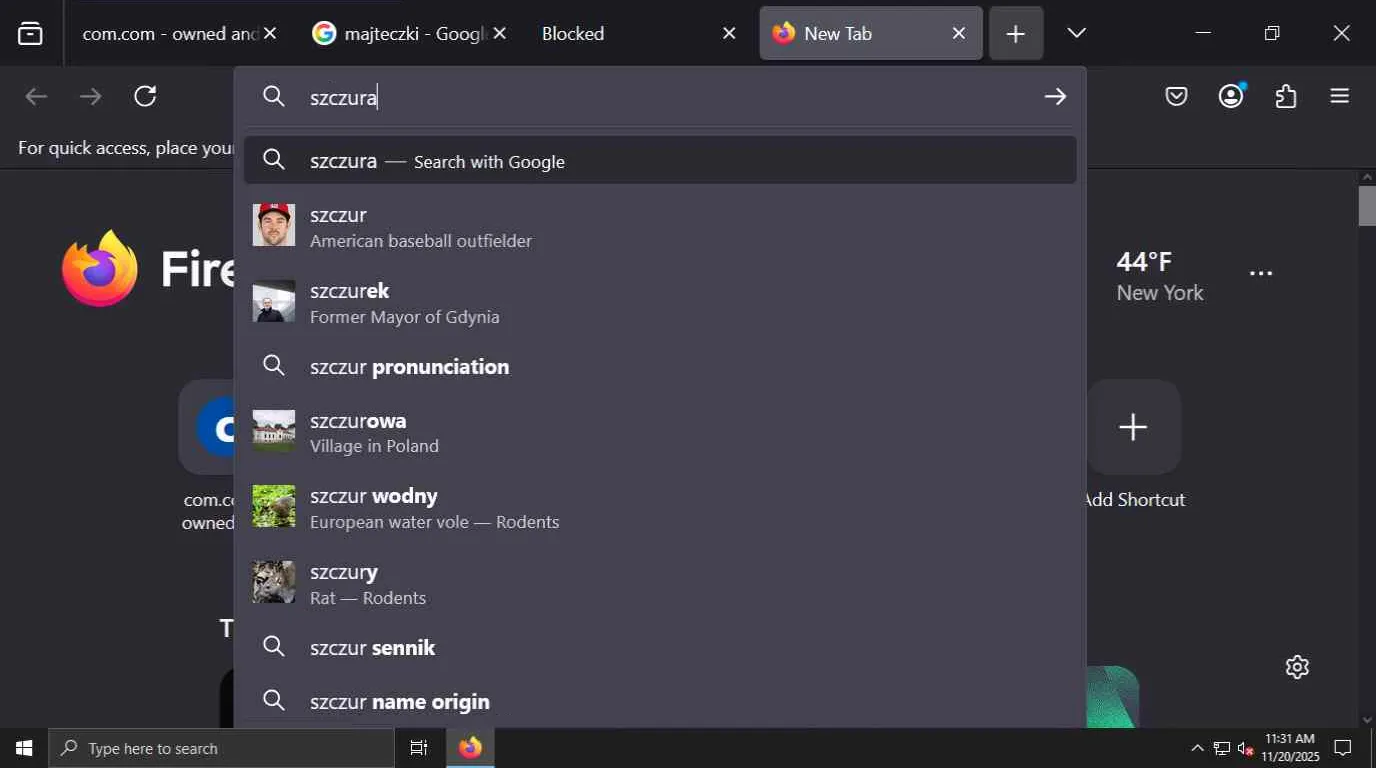Viewport: 1376px width, 768px height.
Task: Click the Go arrow in address bar
Action: click(1055, 96)
